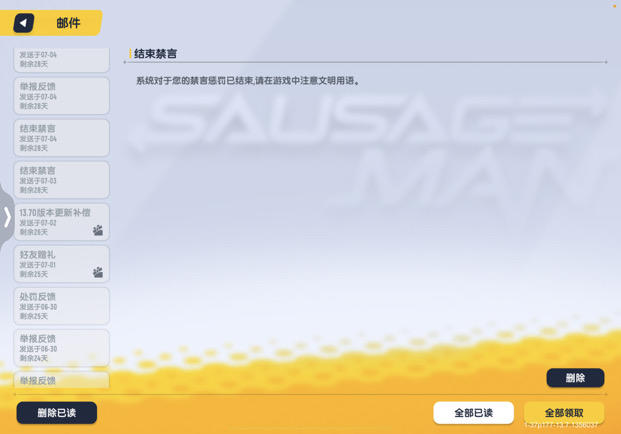Open the 13.70版本更新补偿 mail
The image size is (621, 434).
click(x=61, y=222)
